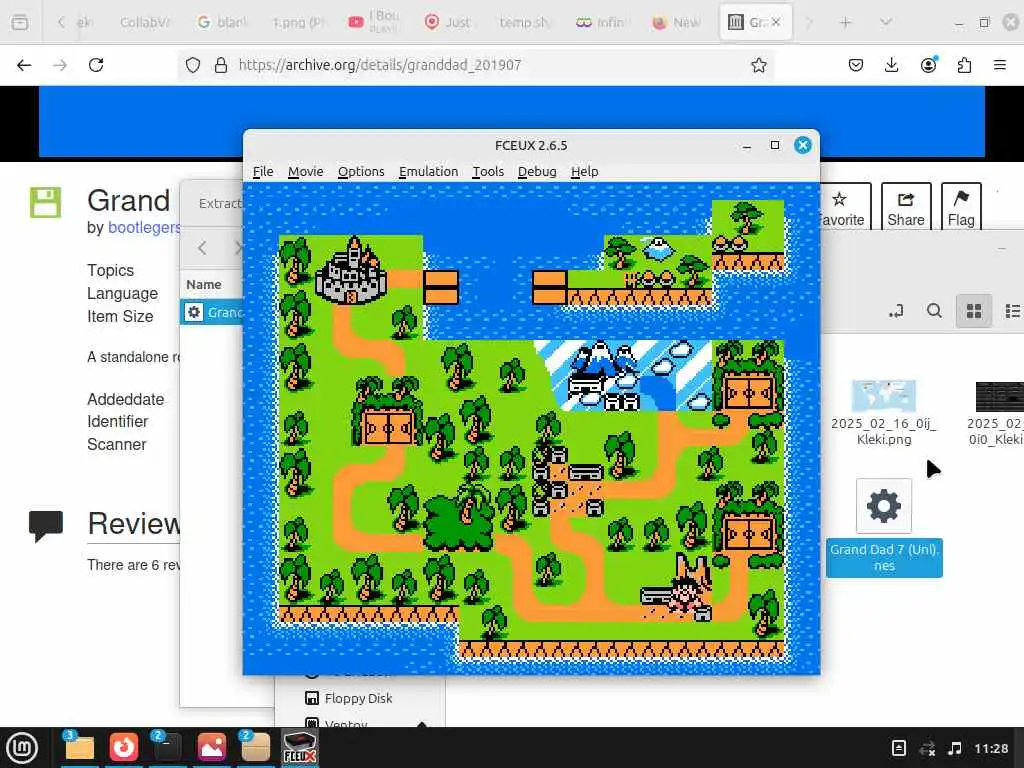Click the shield tracking protection icon
This screenshot has height=768, width=1024.
pos(193,65)
